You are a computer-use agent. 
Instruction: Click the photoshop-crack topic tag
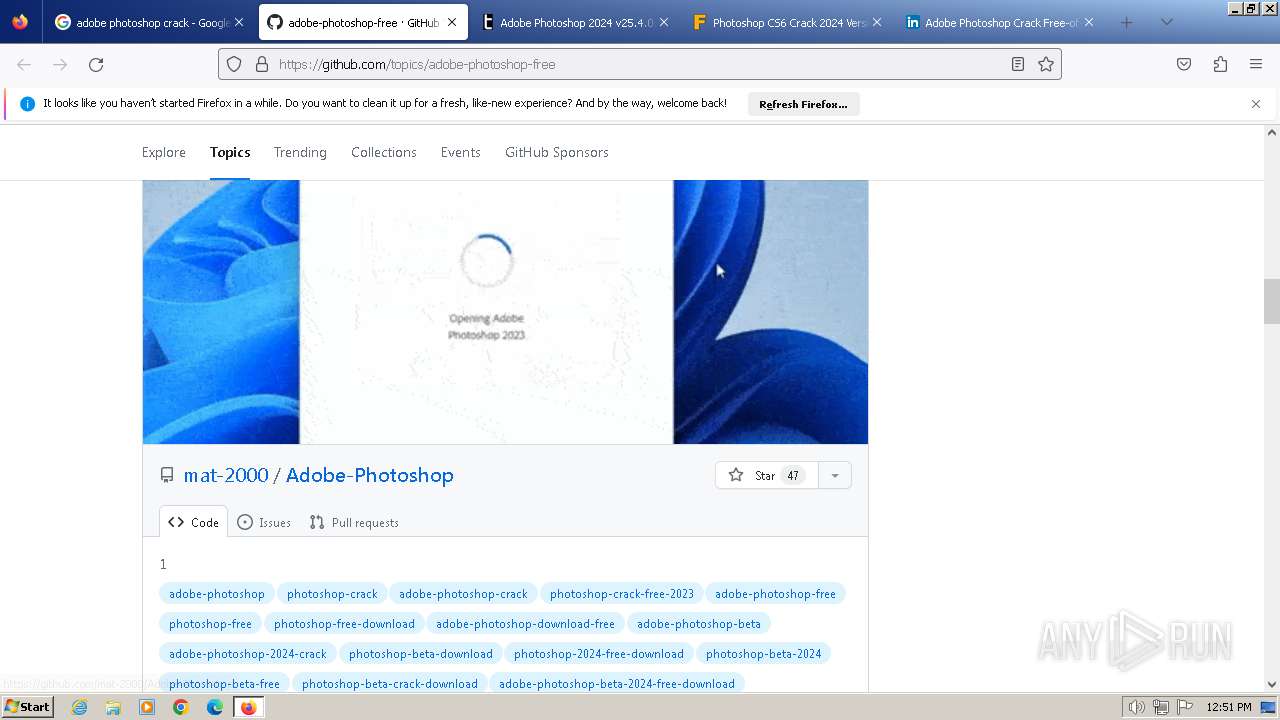(332, 594)
